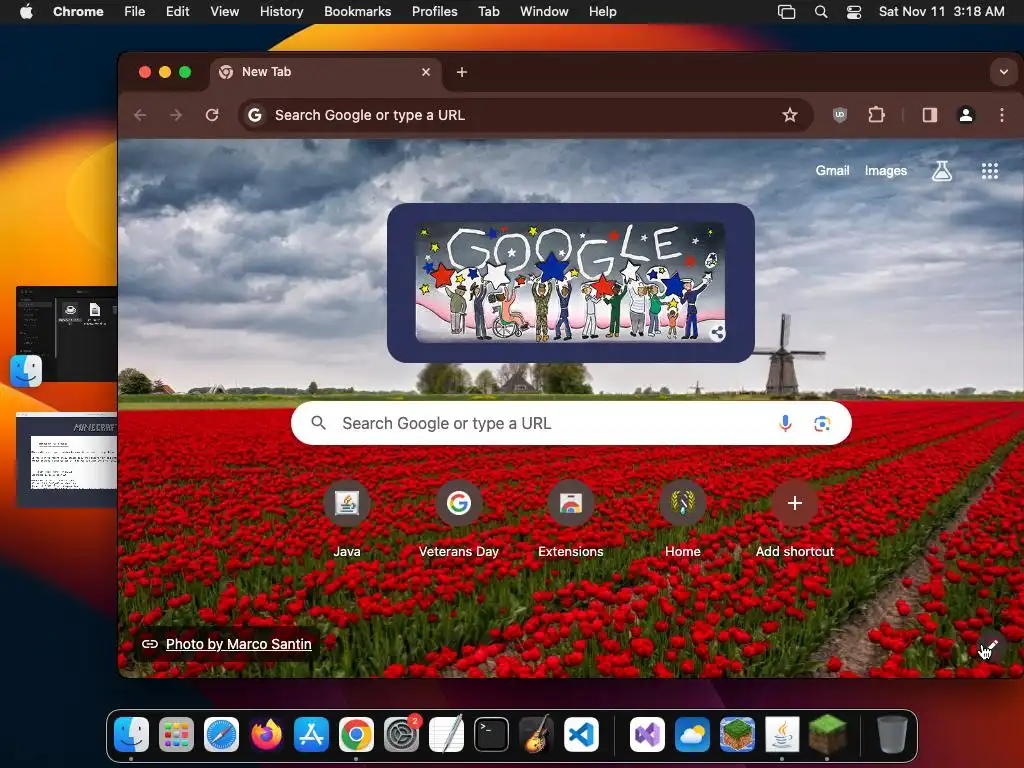Open Launchpad from the Dock
This screenshot has height=768, width=1024.
pyautogui.click(x=176, y=734)
